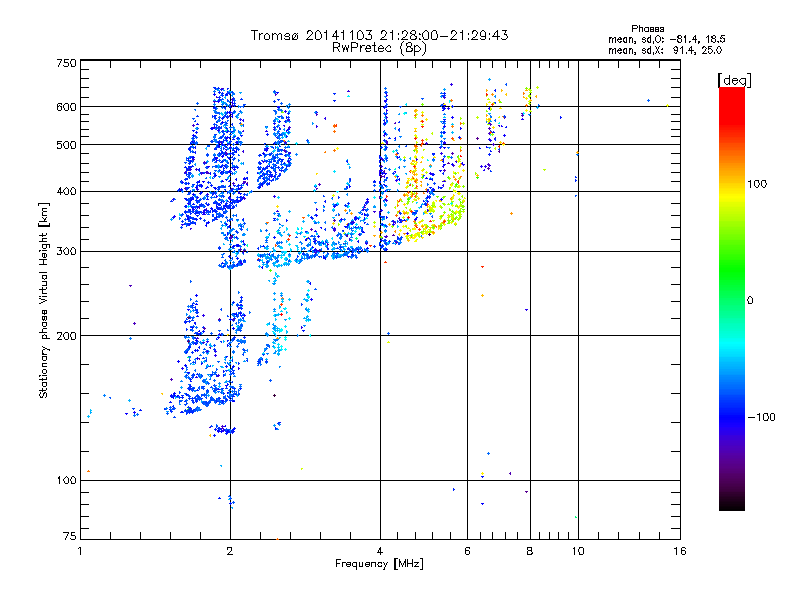Click the x-axis "8" tick label
Image resolution: width=800 pixels, height=600 pixels.
[x=530, y=551]
